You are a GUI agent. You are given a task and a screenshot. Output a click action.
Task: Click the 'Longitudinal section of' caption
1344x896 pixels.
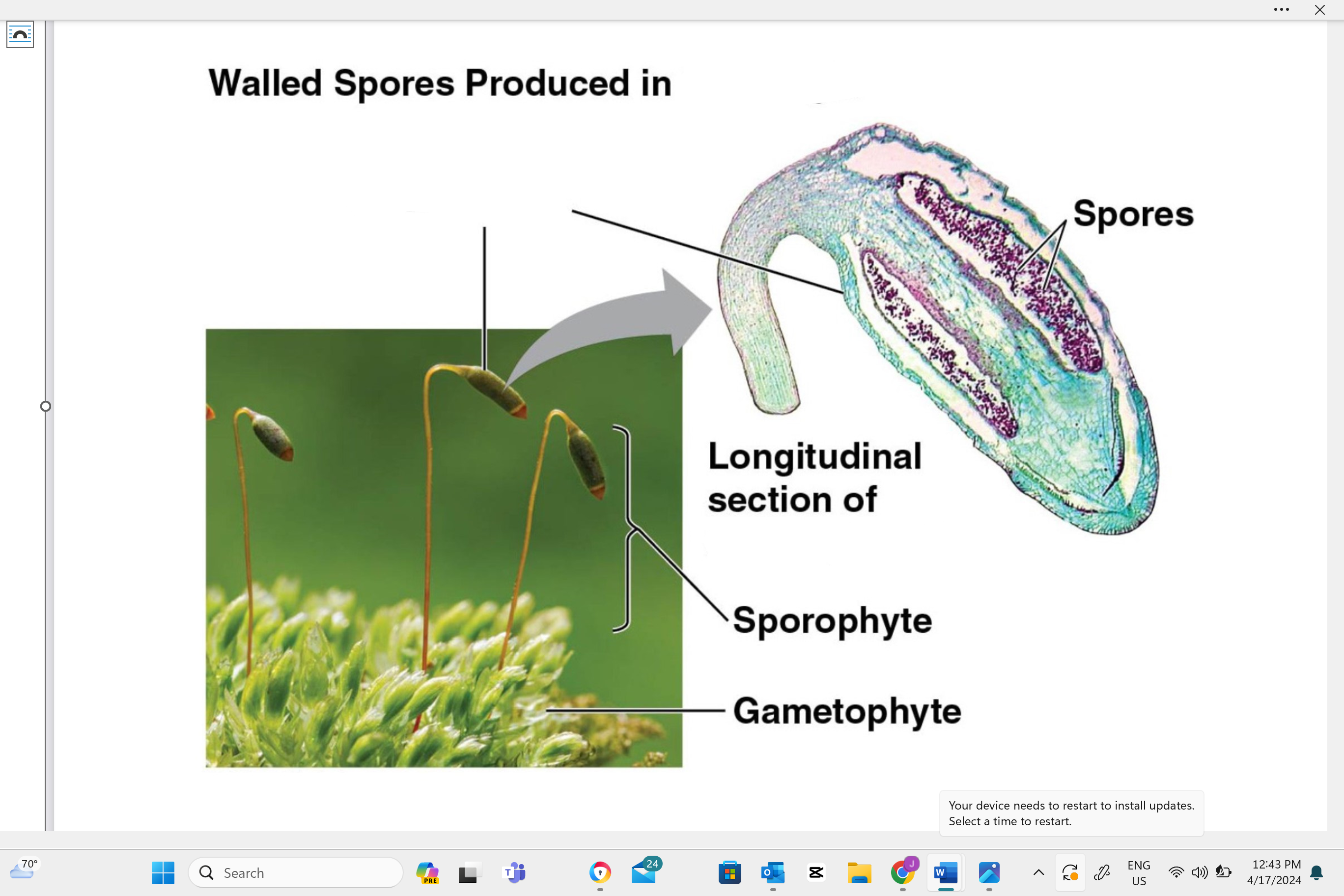(x=814, y=477)
